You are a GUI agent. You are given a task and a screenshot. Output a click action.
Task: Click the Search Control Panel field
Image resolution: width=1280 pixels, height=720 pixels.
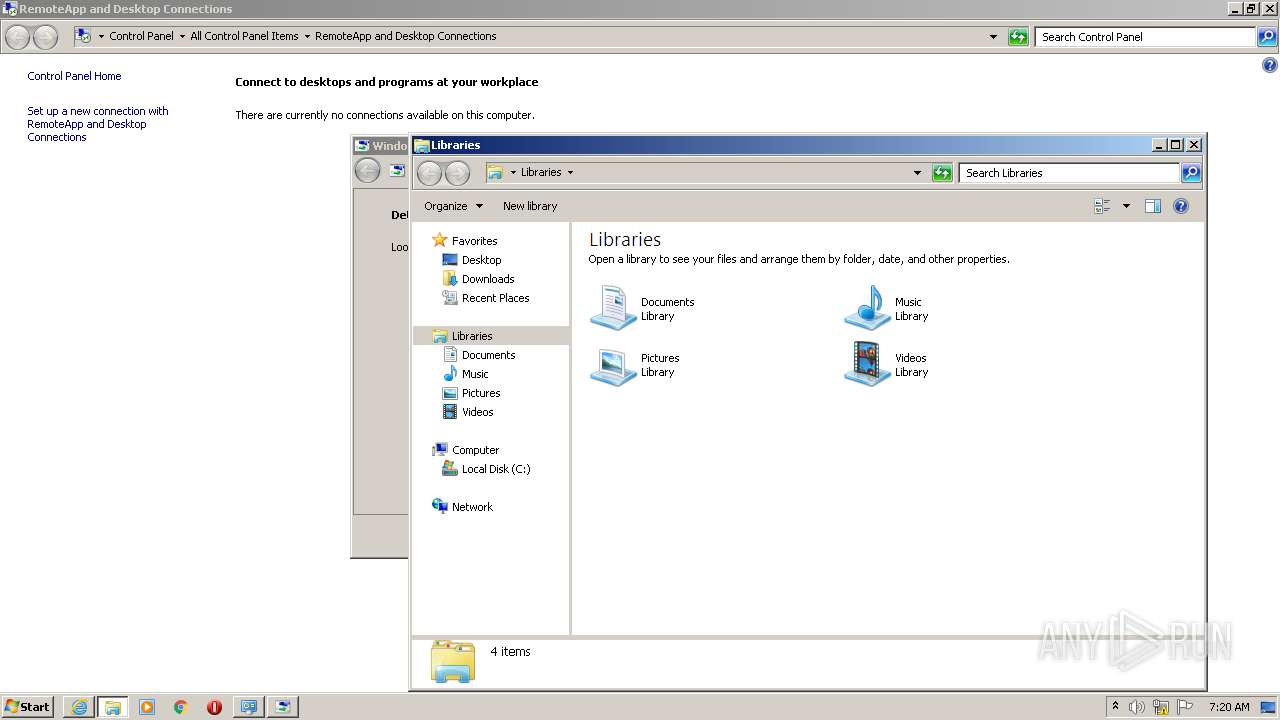(1145, 37)
